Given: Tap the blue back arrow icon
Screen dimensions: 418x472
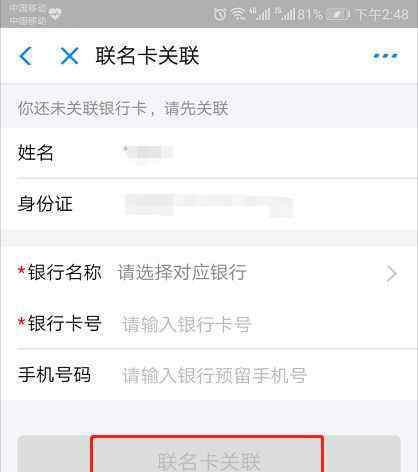Looking at the screenshot, I should click(x=26, y=56).
